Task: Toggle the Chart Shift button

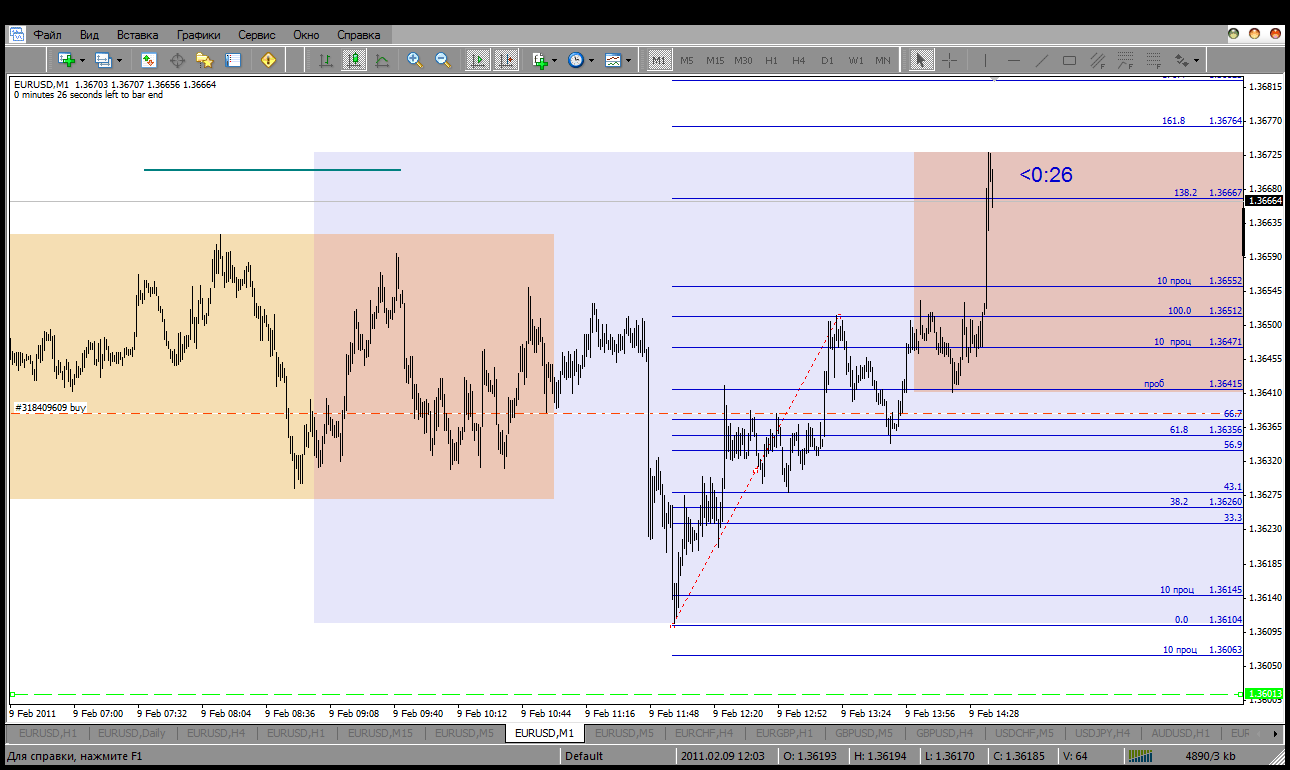Action: pyautogui.click(x=506, y=60)
